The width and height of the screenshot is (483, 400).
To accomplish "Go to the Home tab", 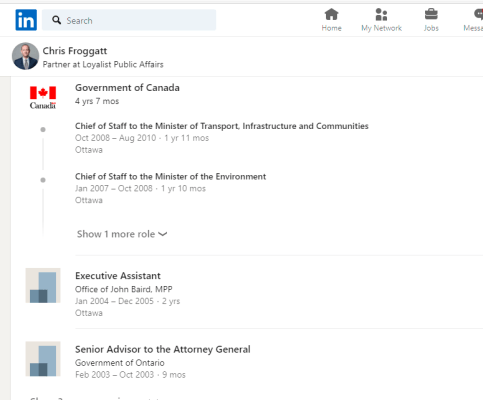I will (x=331, y=20).
